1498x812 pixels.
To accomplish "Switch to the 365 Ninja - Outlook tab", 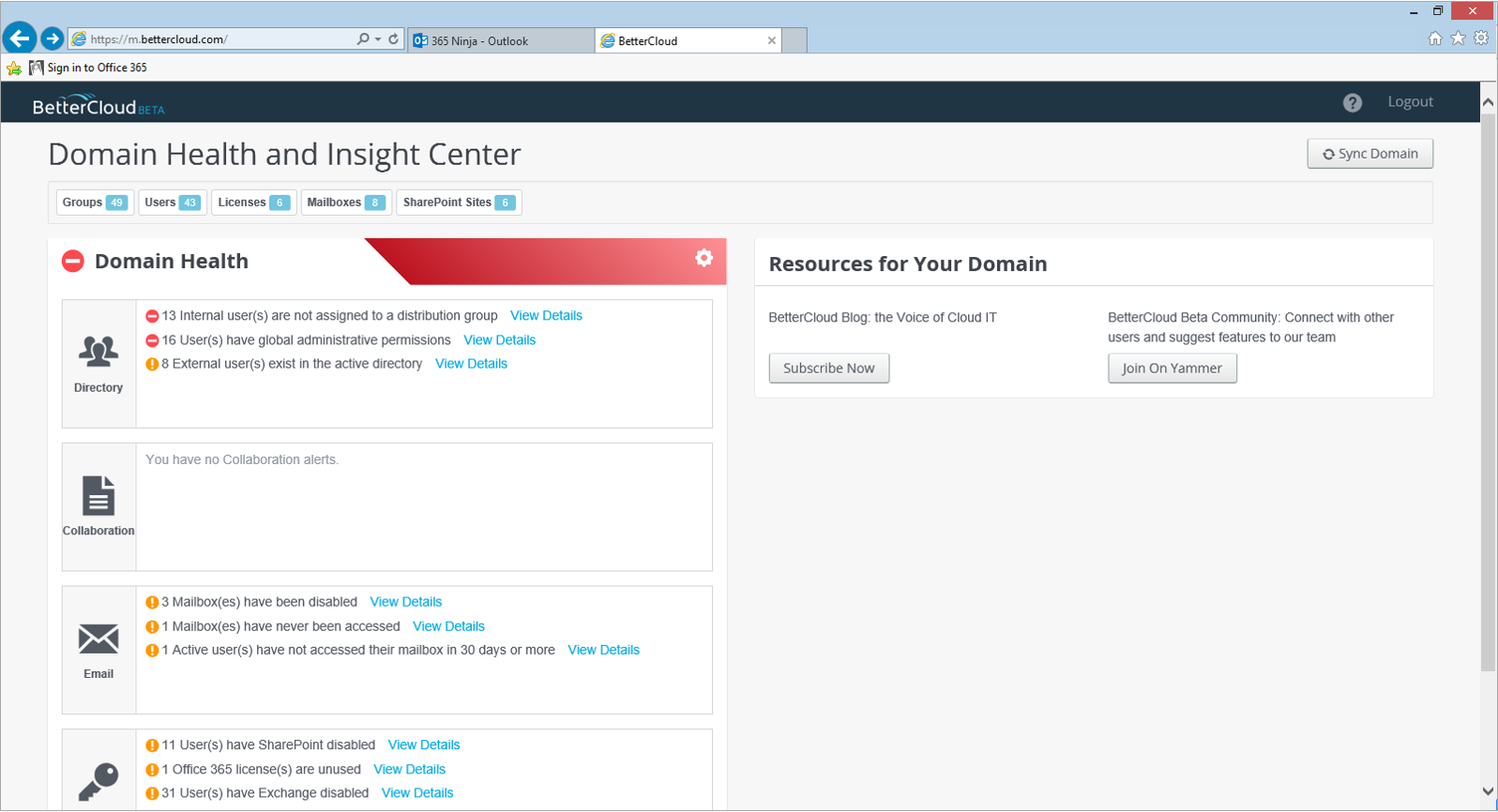I will pyautogui.click(x=500, y=40).
